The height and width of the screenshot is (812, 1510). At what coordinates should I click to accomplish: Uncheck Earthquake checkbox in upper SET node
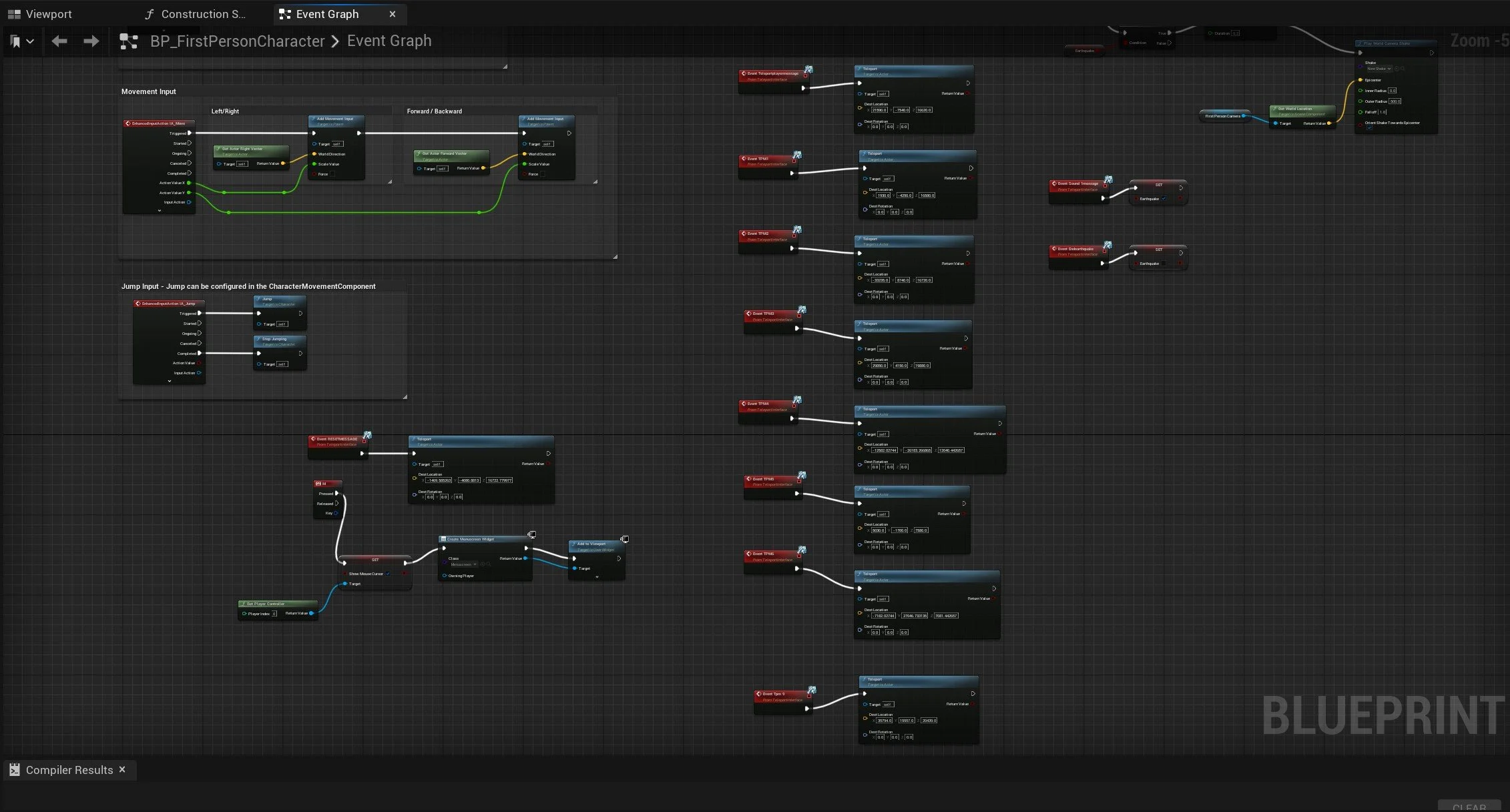(x=1164, y=199)
